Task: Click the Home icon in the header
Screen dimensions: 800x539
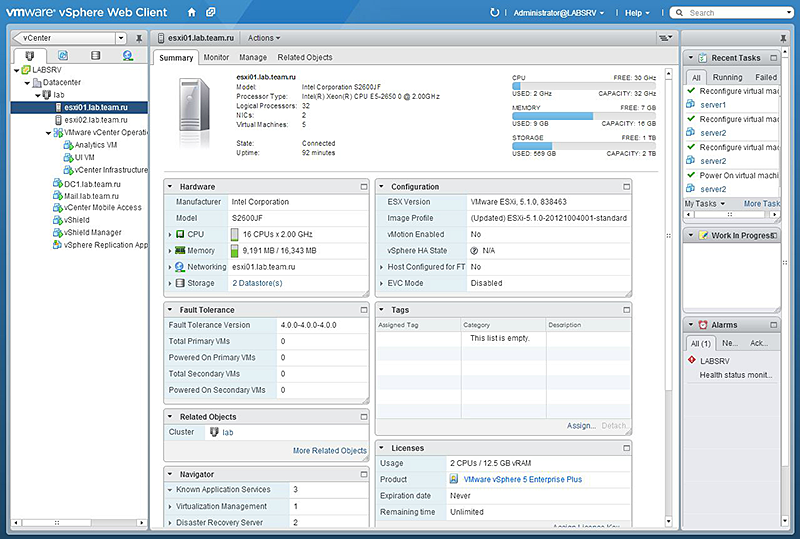Action: (x=192, y=12)
